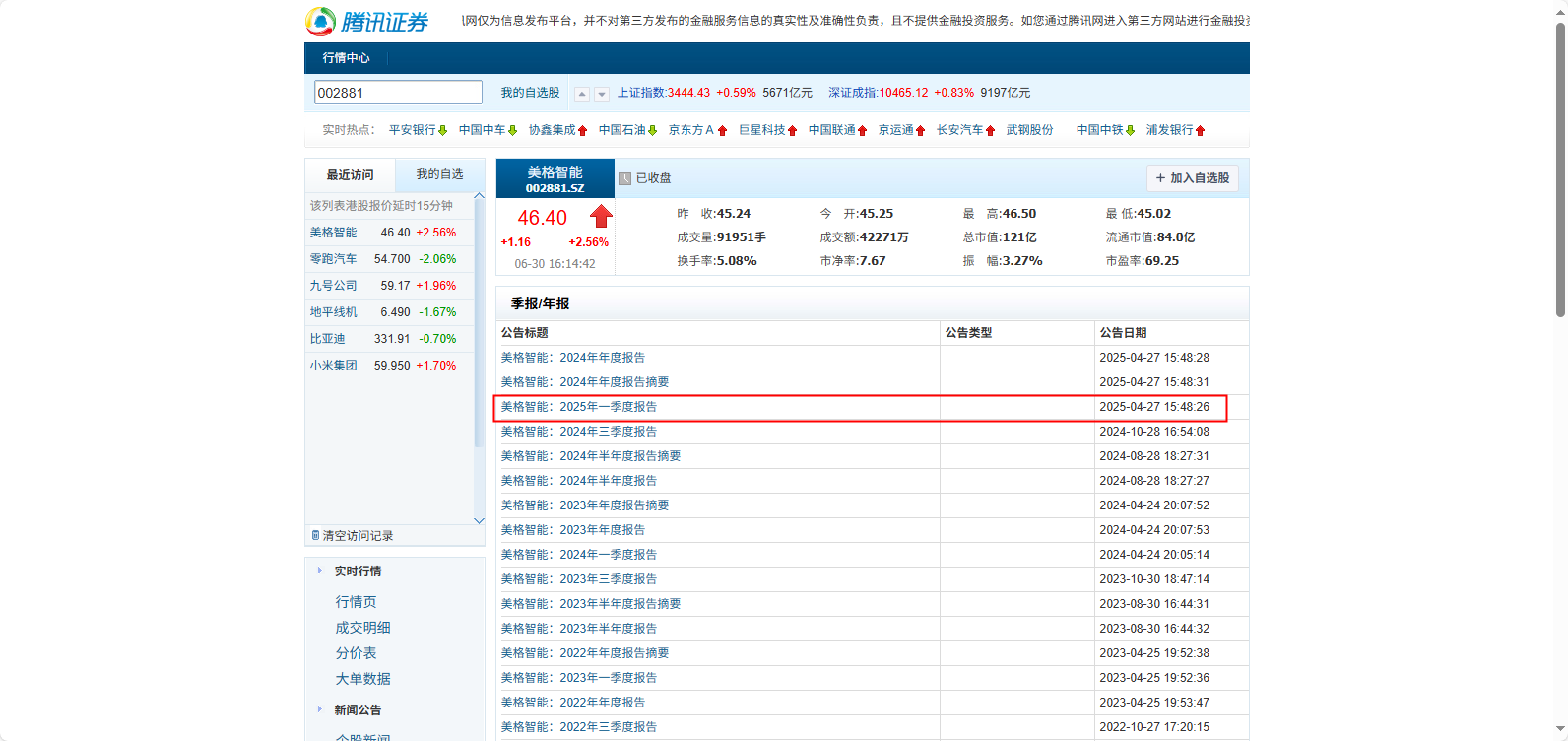Open the 成交明细 sidebar link

[362, 628]
